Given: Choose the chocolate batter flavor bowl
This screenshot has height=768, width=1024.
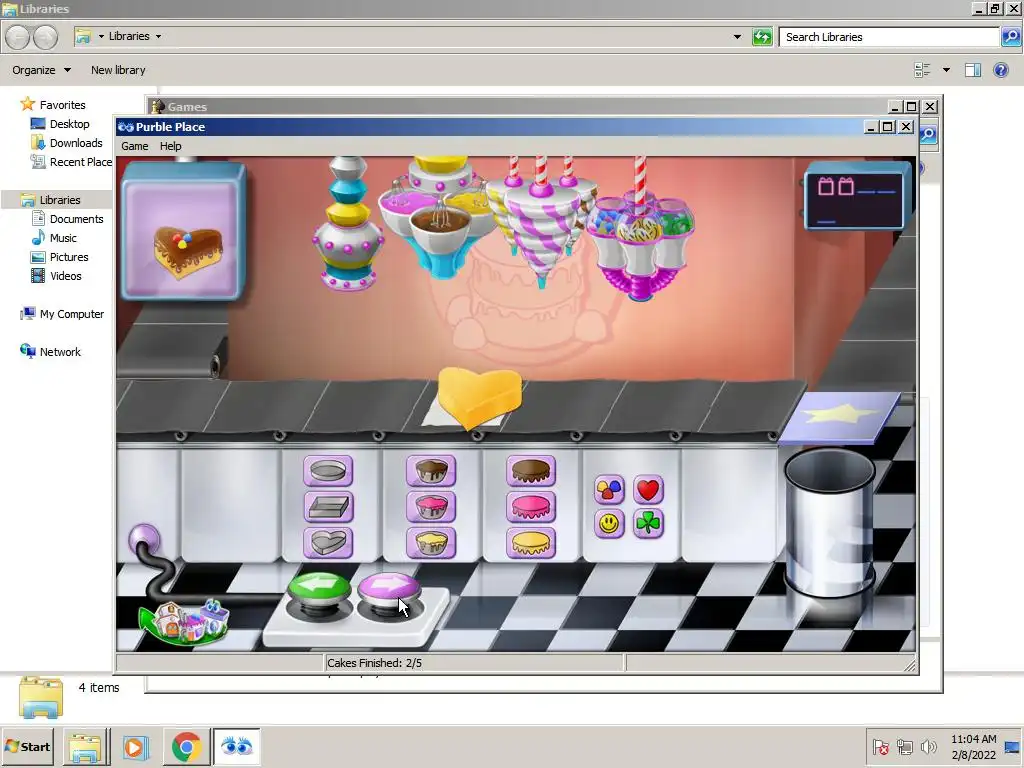Looking at the screenshot, I should click(x=430, y=471).
